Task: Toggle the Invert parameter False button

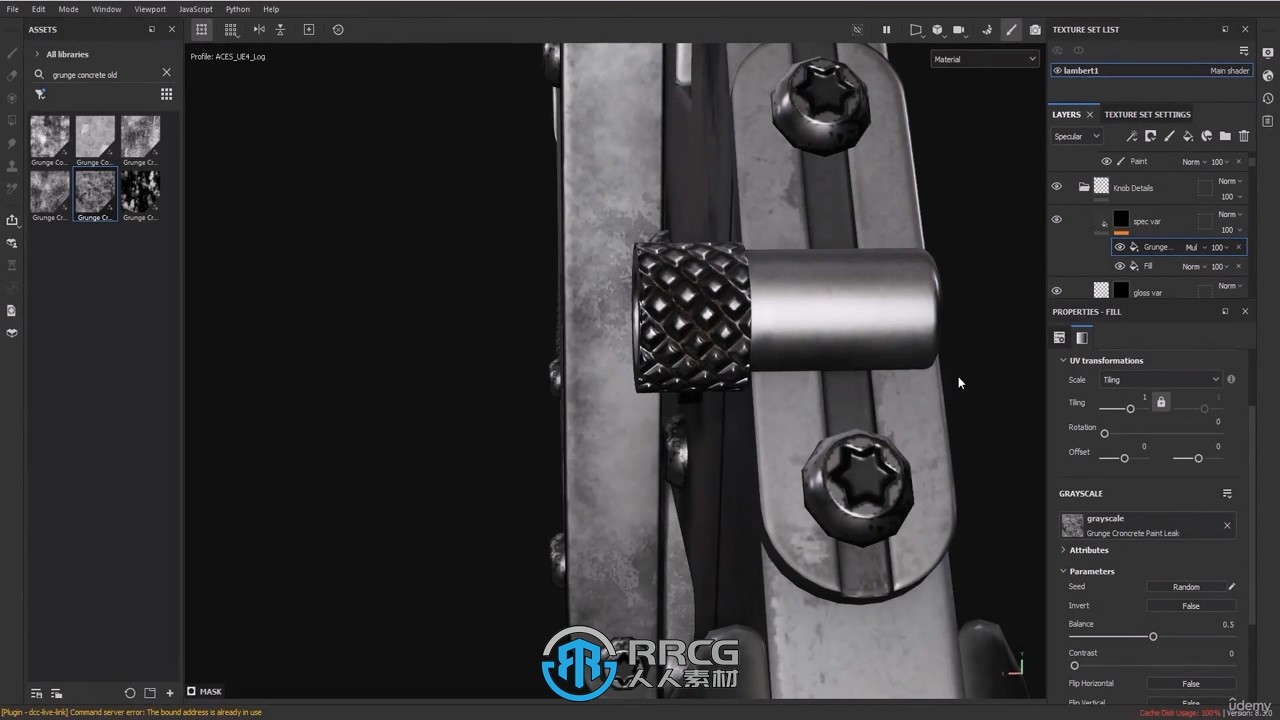Action: pyautogui.click(x=1191, y=606)
